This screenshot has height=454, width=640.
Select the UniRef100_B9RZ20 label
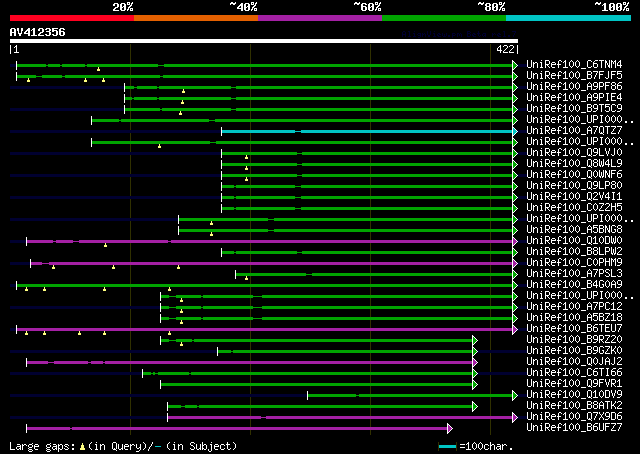click(x=574, y=340)
